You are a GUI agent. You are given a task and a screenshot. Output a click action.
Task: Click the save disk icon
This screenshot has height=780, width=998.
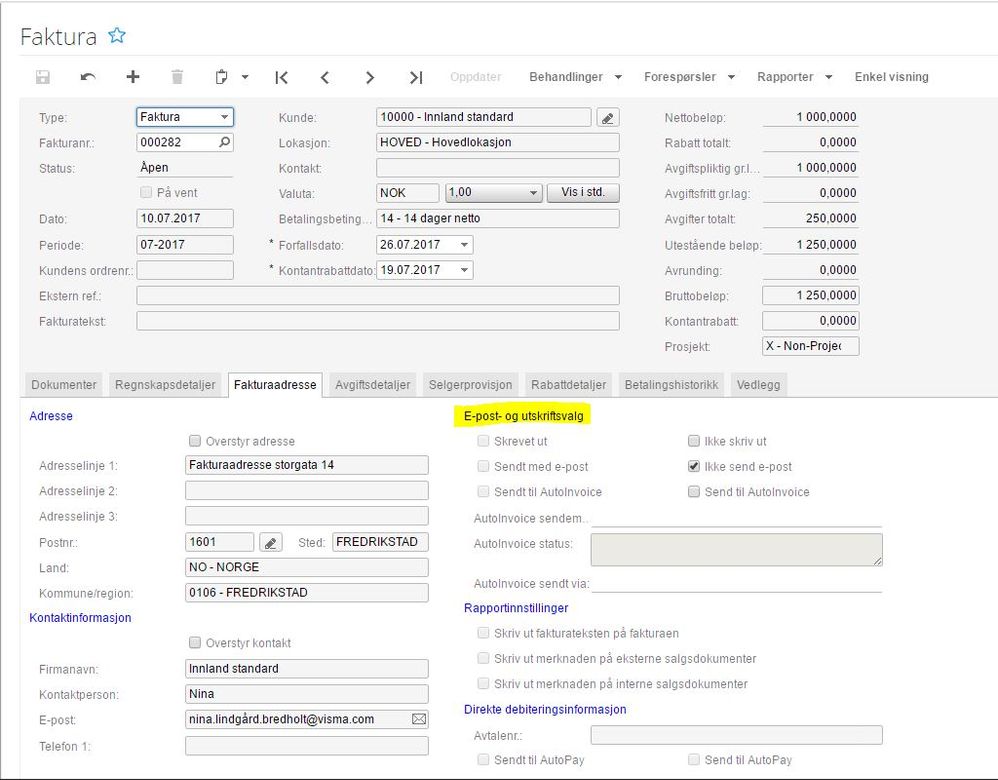(43, 77)
